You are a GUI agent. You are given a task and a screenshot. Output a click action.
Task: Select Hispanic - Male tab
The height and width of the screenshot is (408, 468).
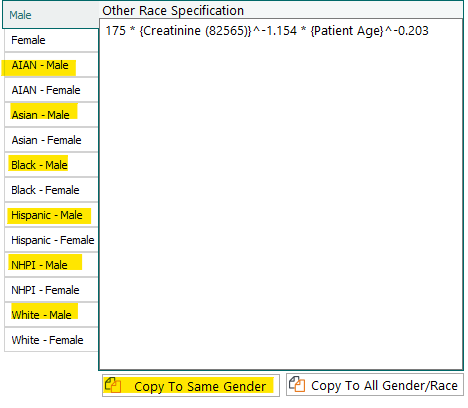[51, 215]
